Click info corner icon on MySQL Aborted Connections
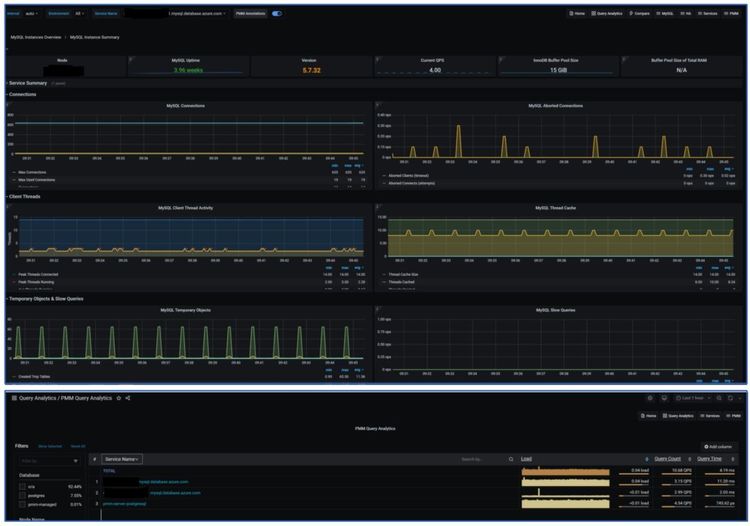This screenshot has width=750, height=526. [378, 104]
